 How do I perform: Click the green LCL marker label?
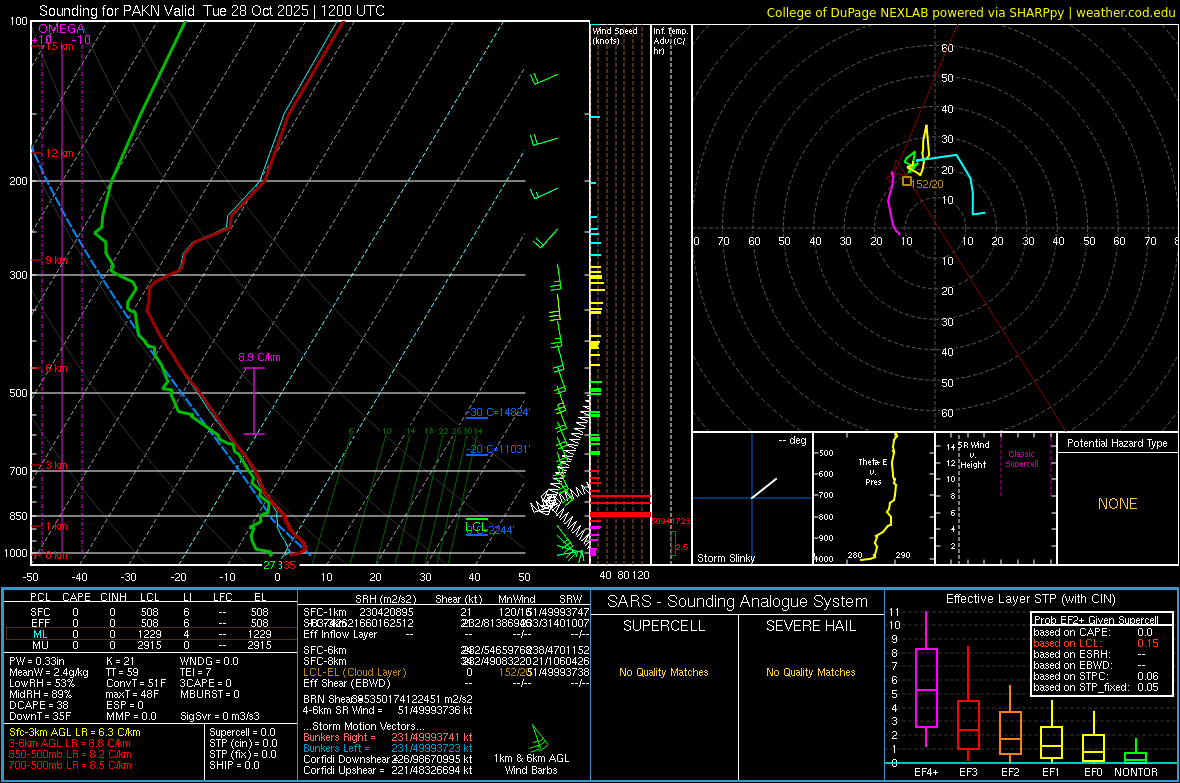(x=476, y=526)
